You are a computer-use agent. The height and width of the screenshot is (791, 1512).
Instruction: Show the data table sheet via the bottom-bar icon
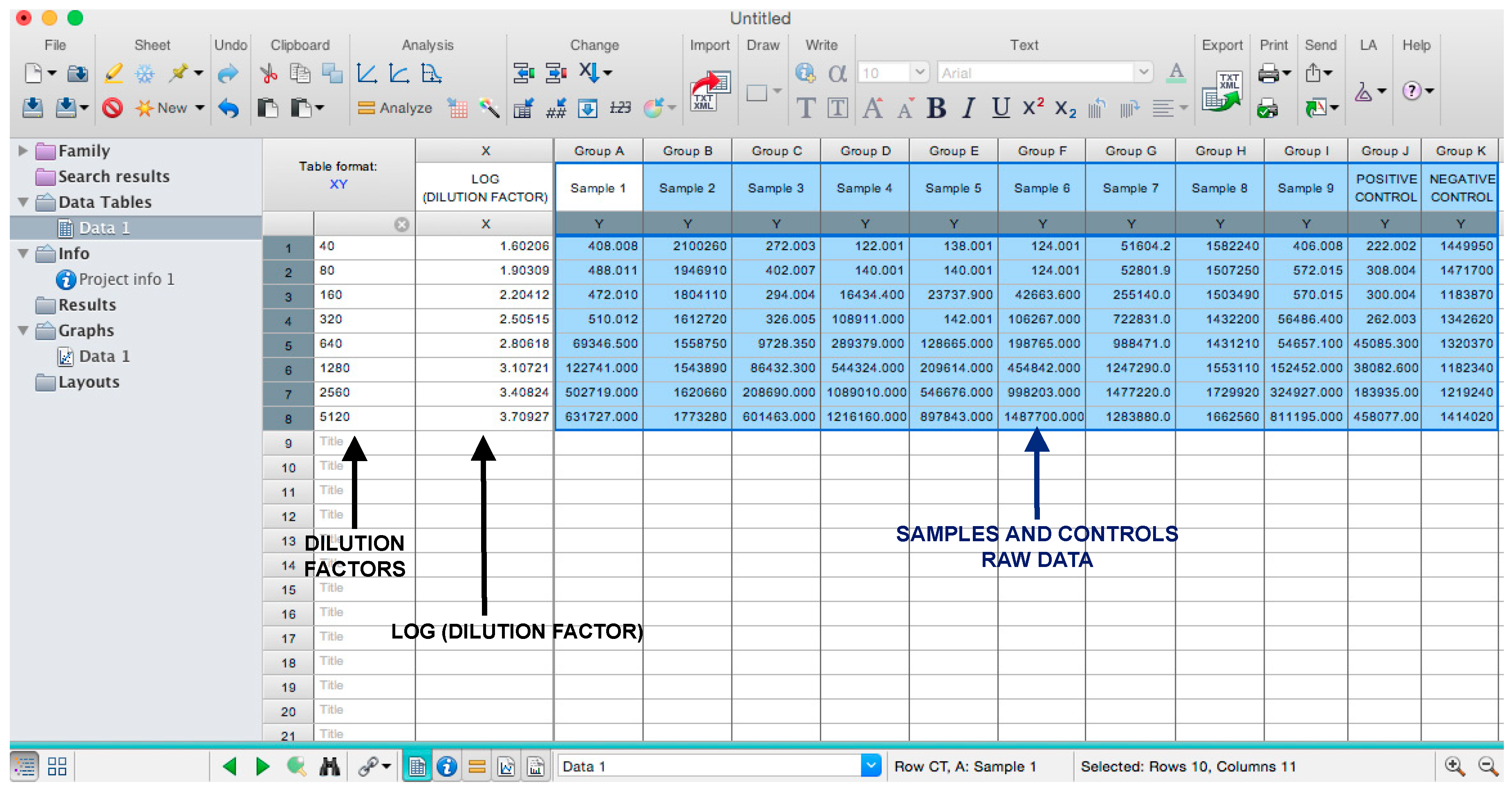coord(417,766)
